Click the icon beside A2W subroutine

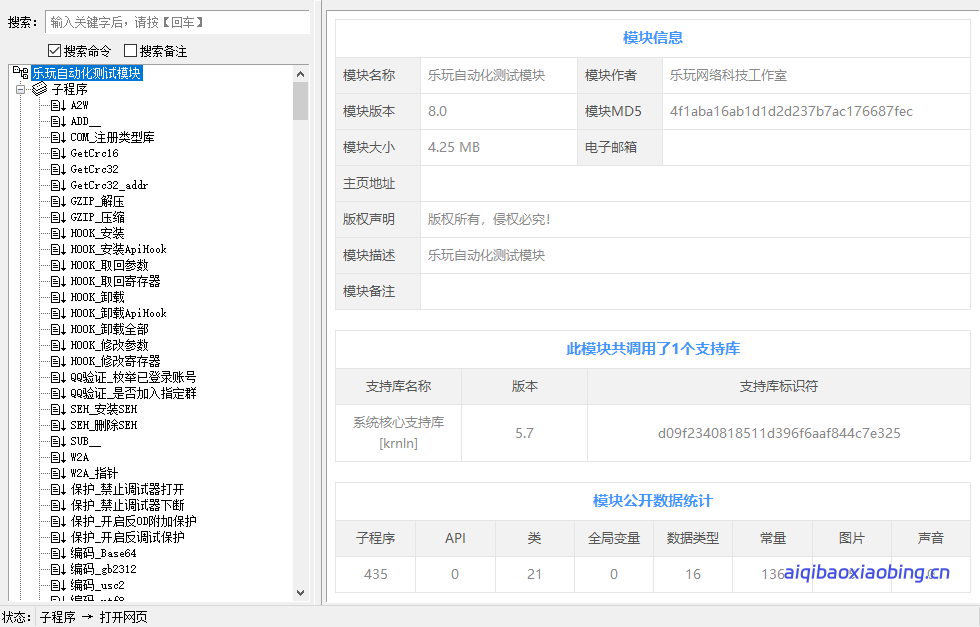58,105
